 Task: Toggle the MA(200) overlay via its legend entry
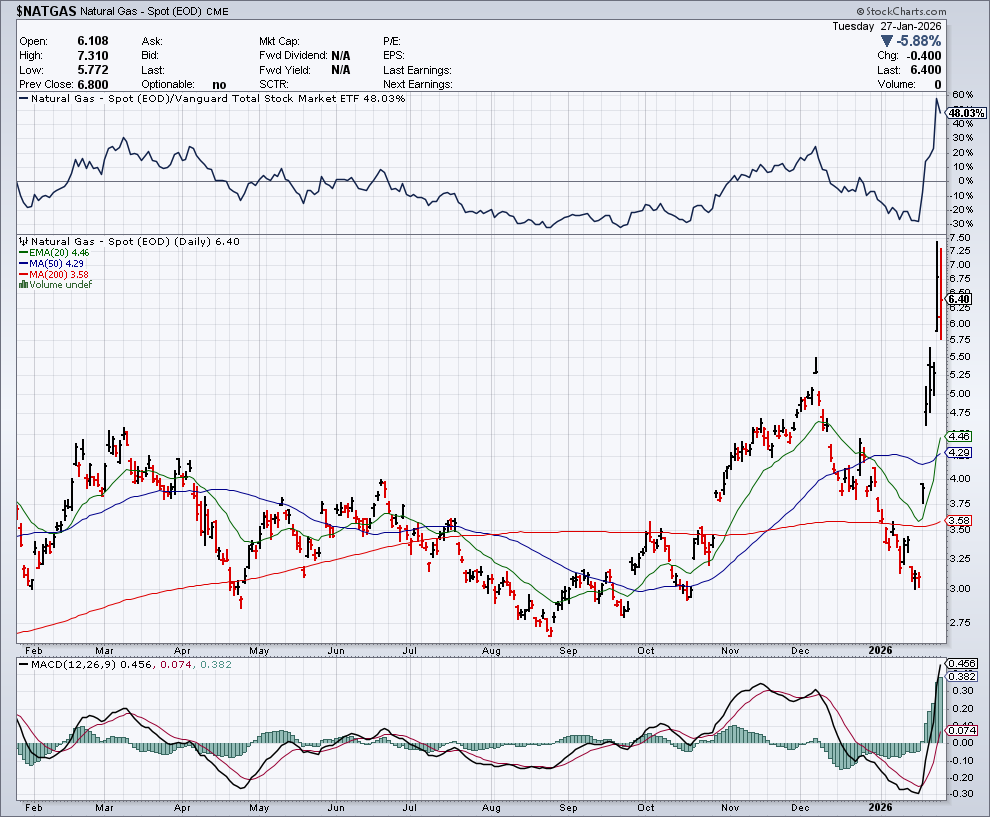(58, 273)
